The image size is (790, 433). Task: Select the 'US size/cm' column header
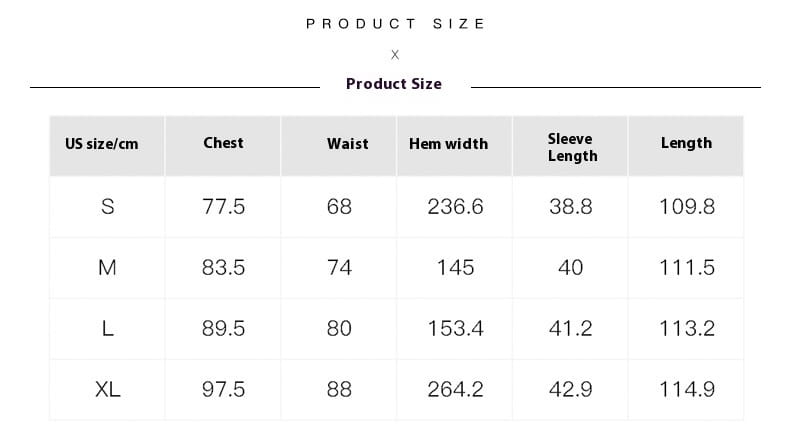[102, 144]
